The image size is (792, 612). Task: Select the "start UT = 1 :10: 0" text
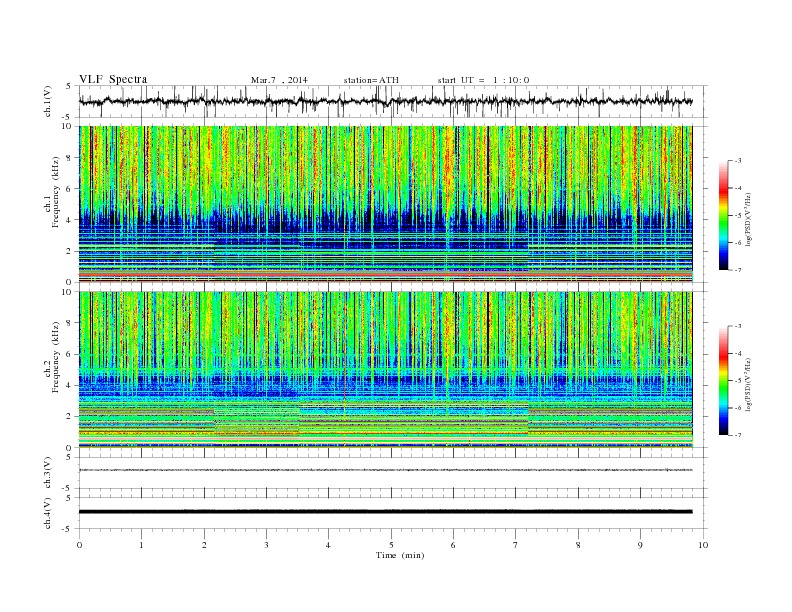(x=483, y=80)
